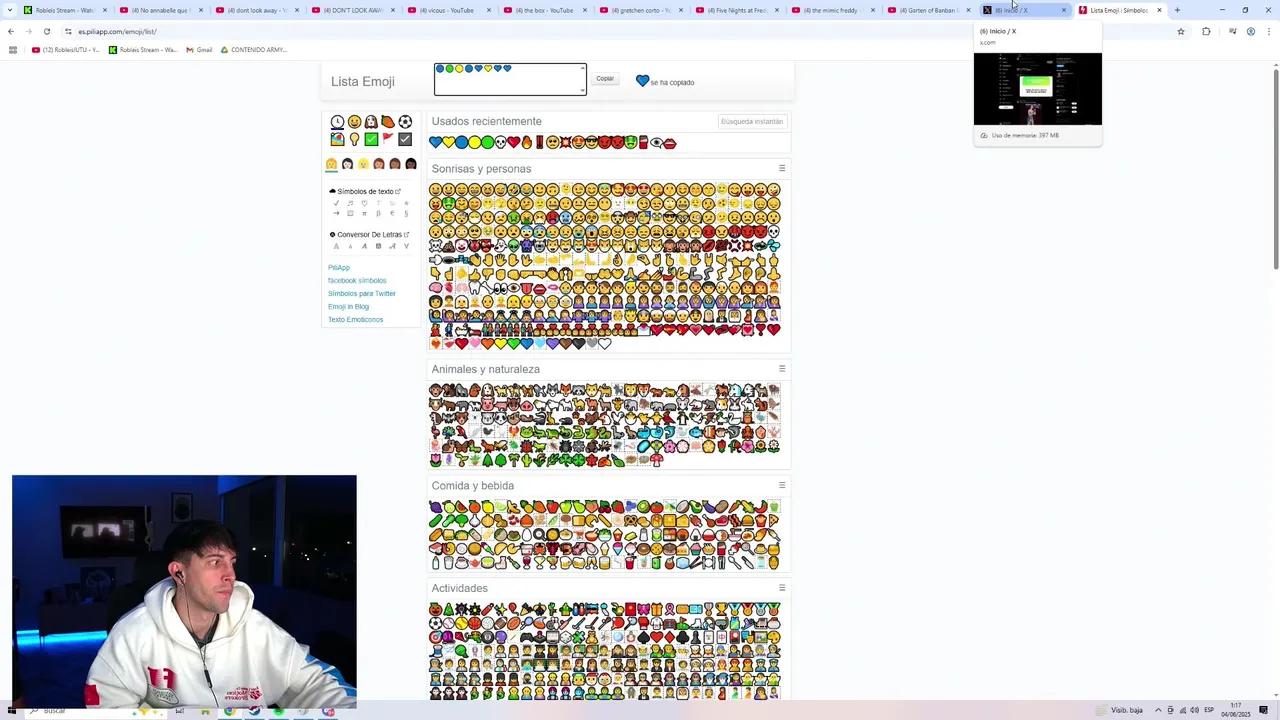Open the Actividades section menu
This screenshot has height=720, width=1280.
782,588
